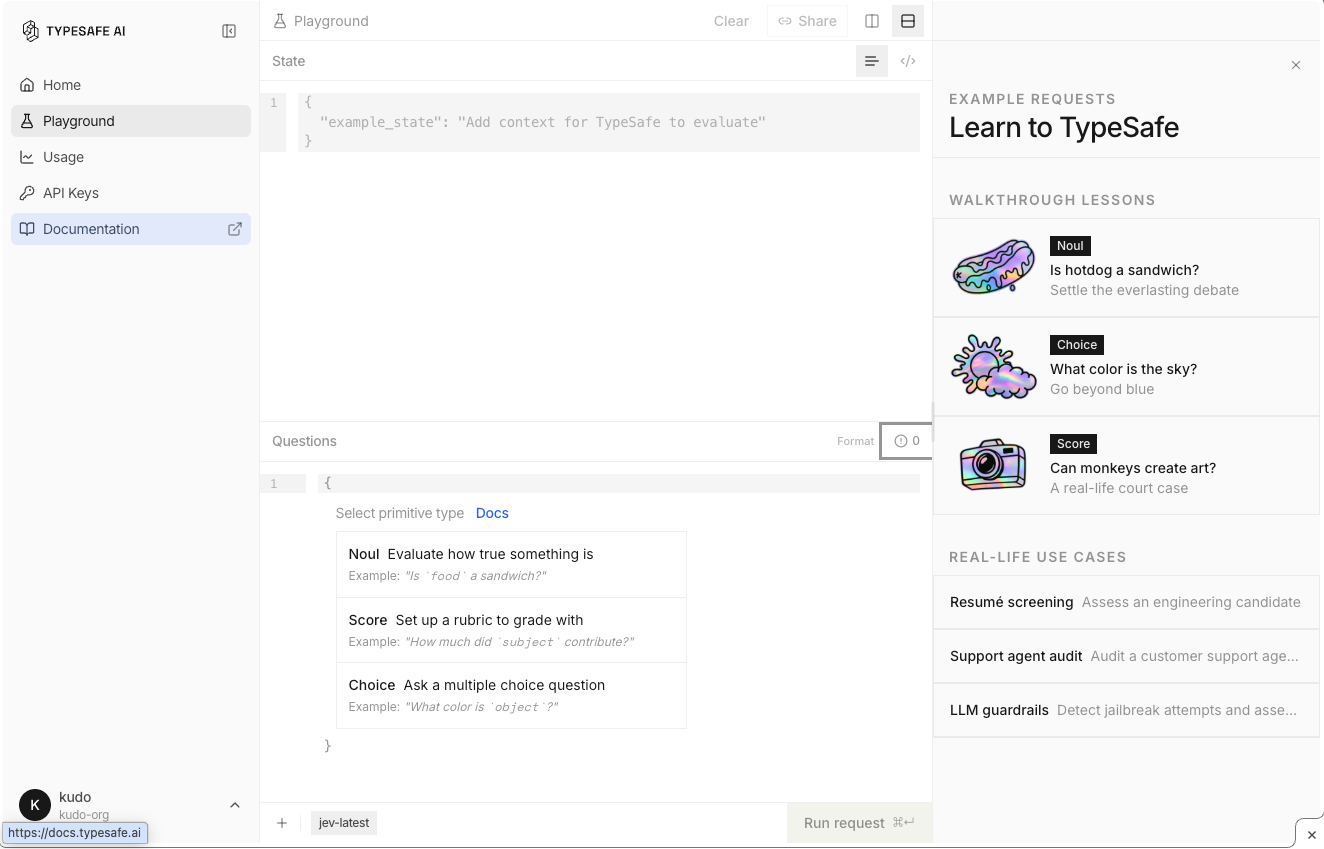Open the camera thumbnail for monkeys lesson

pyautogui.click(x=994, y=466)
